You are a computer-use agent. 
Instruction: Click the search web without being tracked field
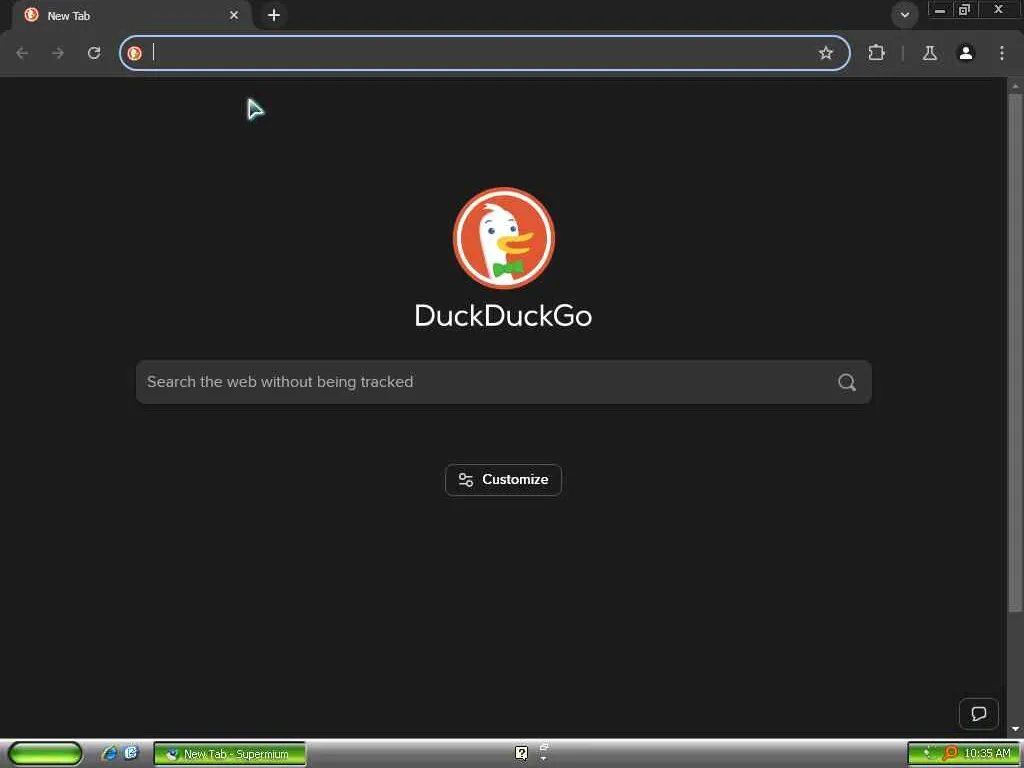pos(504,382)
